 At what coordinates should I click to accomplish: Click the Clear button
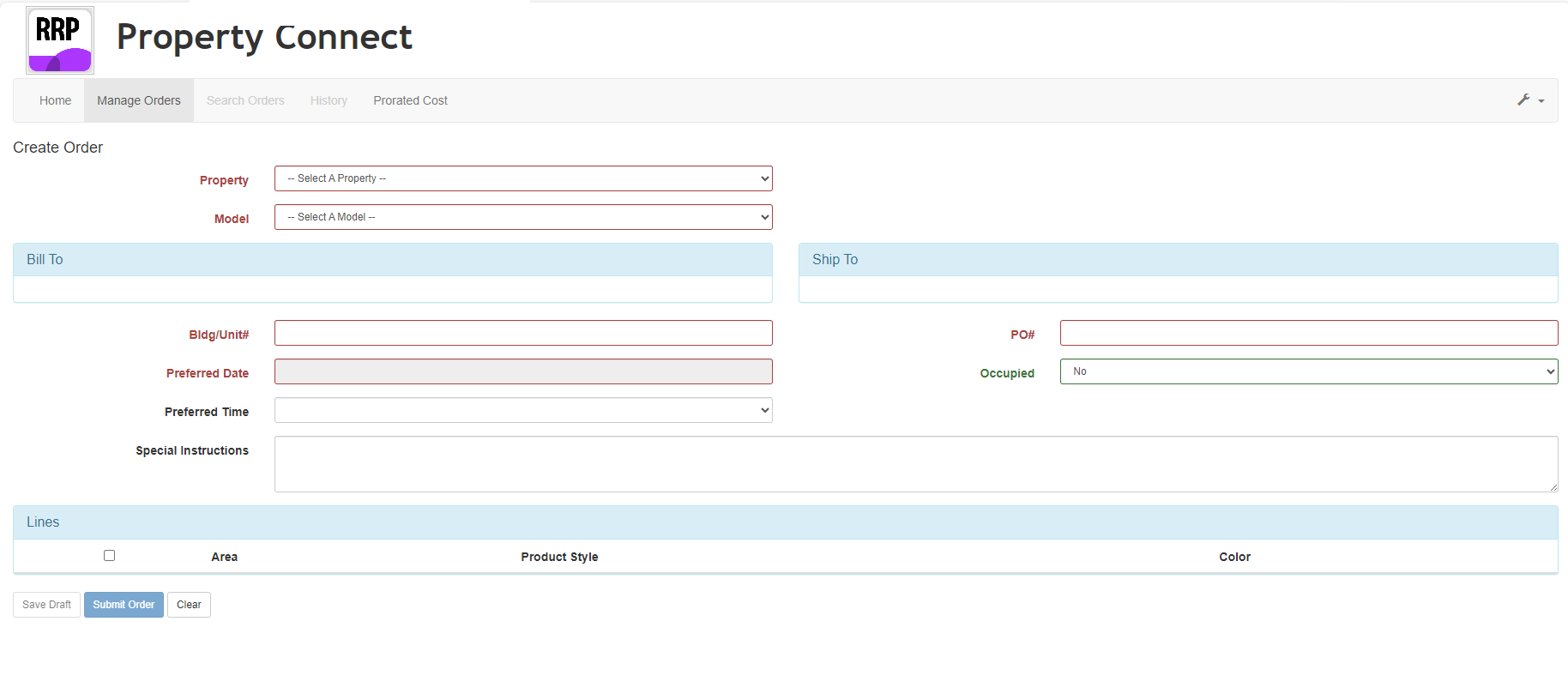[189, 605]
